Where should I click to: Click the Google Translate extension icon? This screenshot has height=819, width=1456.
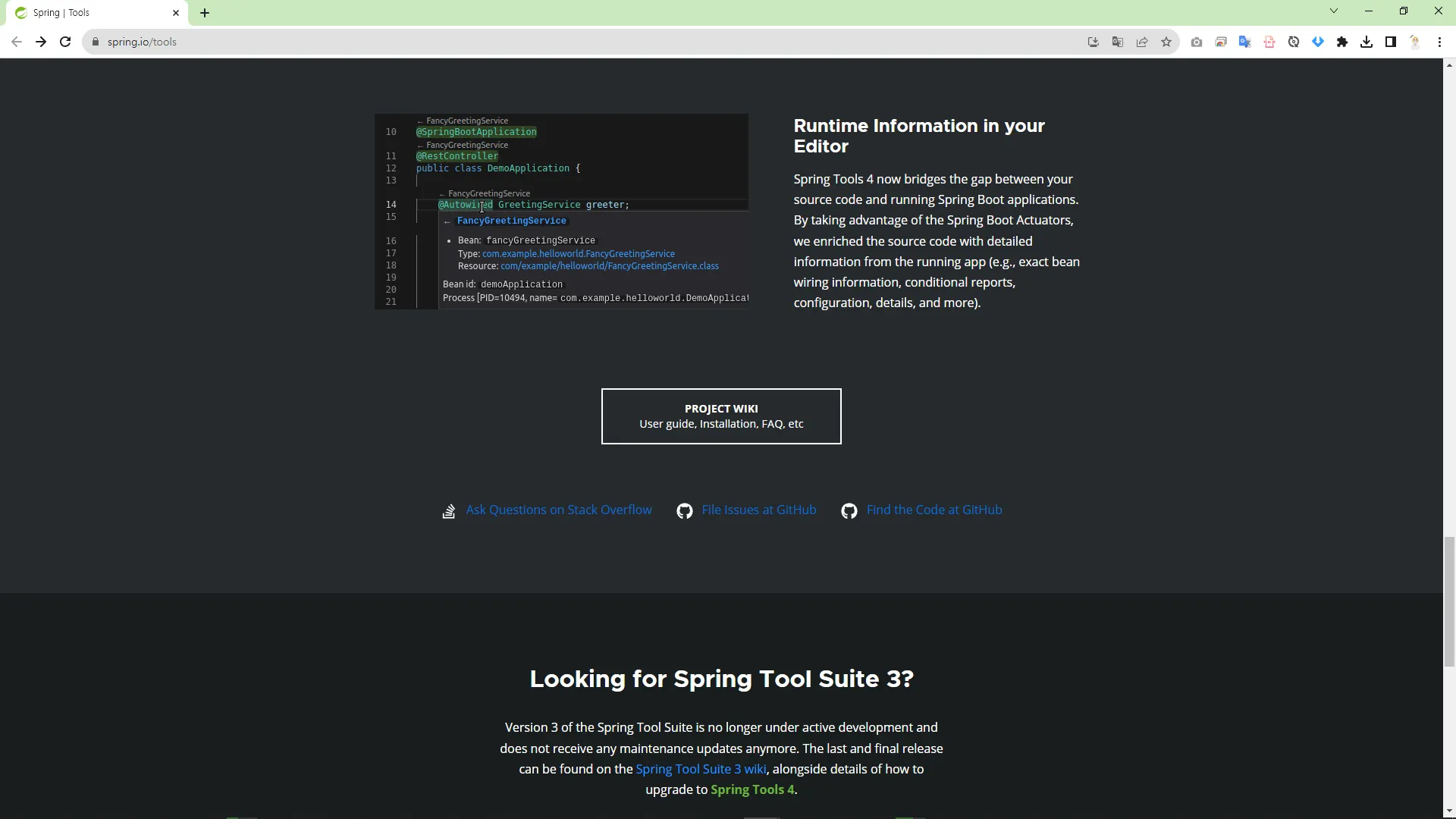coord(1244,42)
